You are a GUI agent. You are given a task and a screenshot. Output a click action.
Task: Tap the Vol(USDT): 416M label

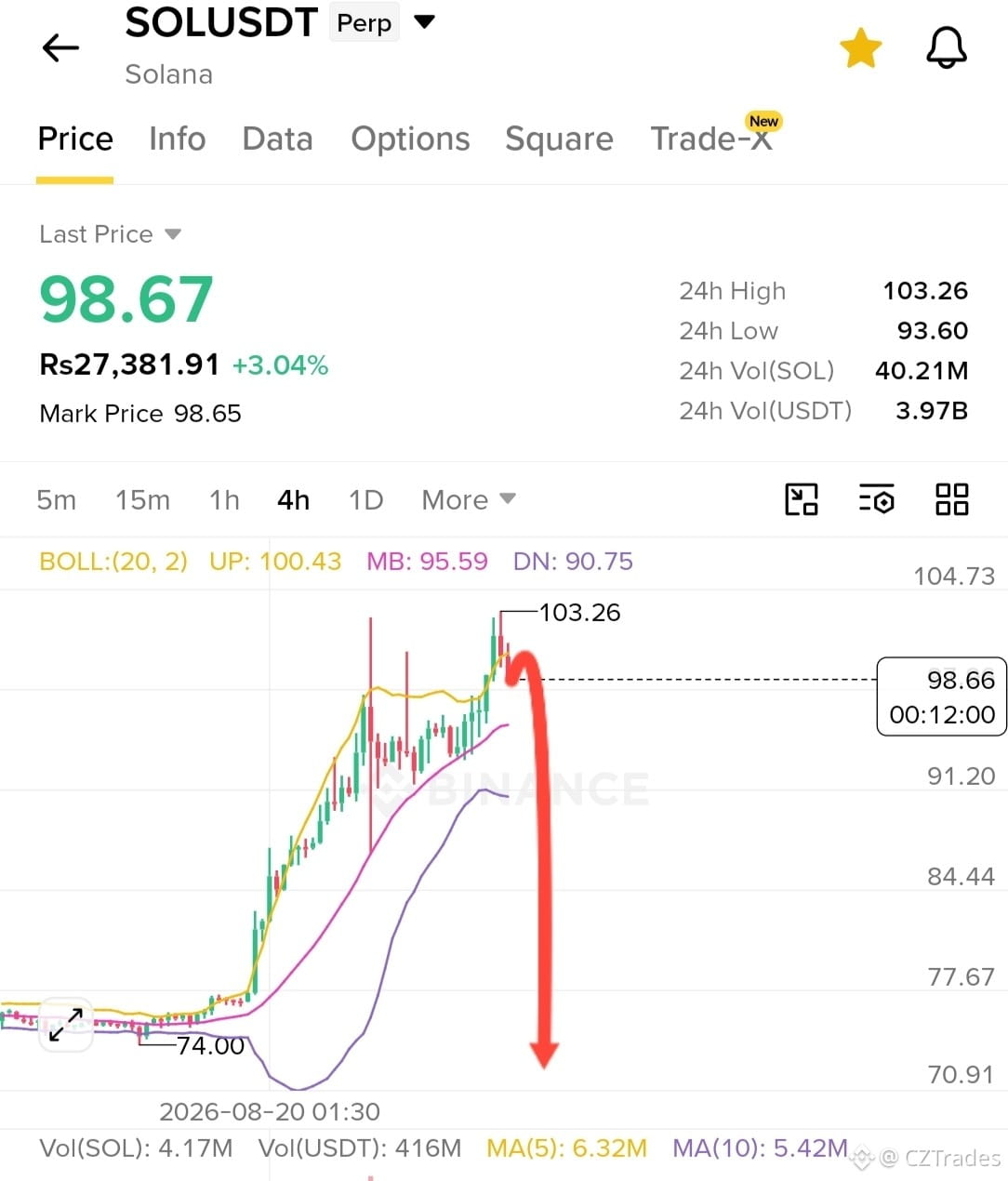pos(360,1148)
